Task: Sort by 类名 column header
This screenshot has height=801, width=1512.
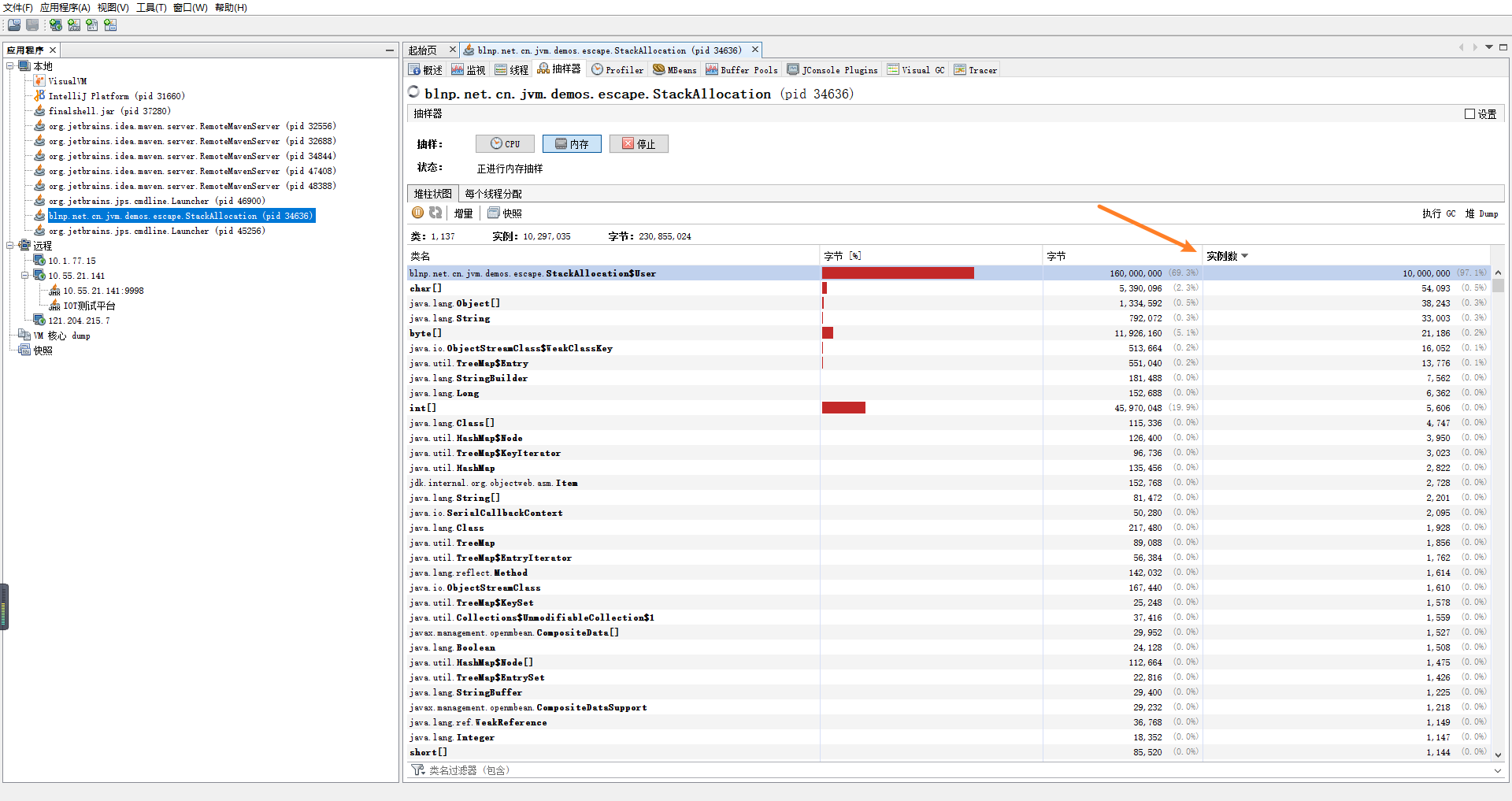Action: tap(613, 256)
